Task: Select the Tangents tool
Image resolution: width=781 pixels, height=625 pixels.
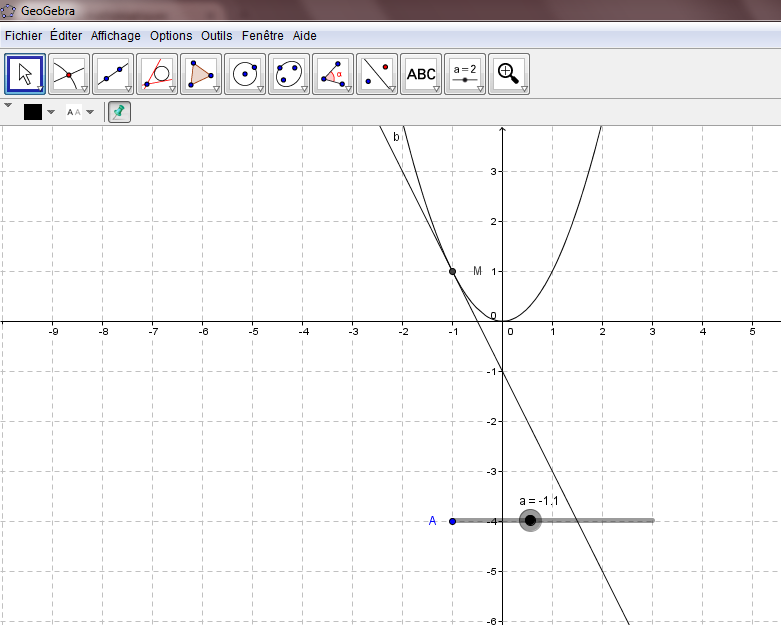Action: coord(157,73)
